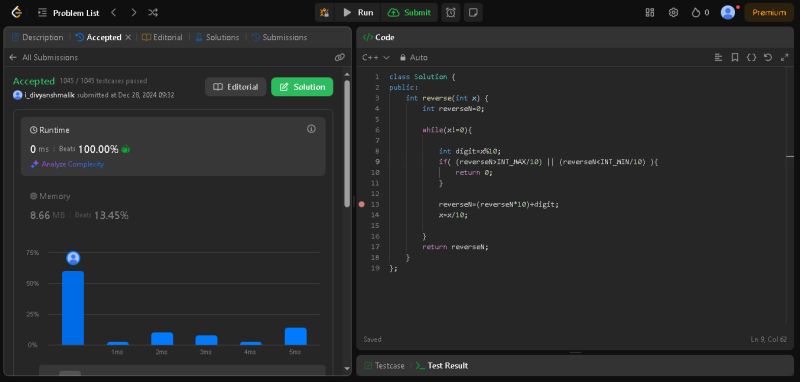The height and width of the screenshot is (382, 800).
Task: Click Analyze Complexity link
Action: coord(67,164)
